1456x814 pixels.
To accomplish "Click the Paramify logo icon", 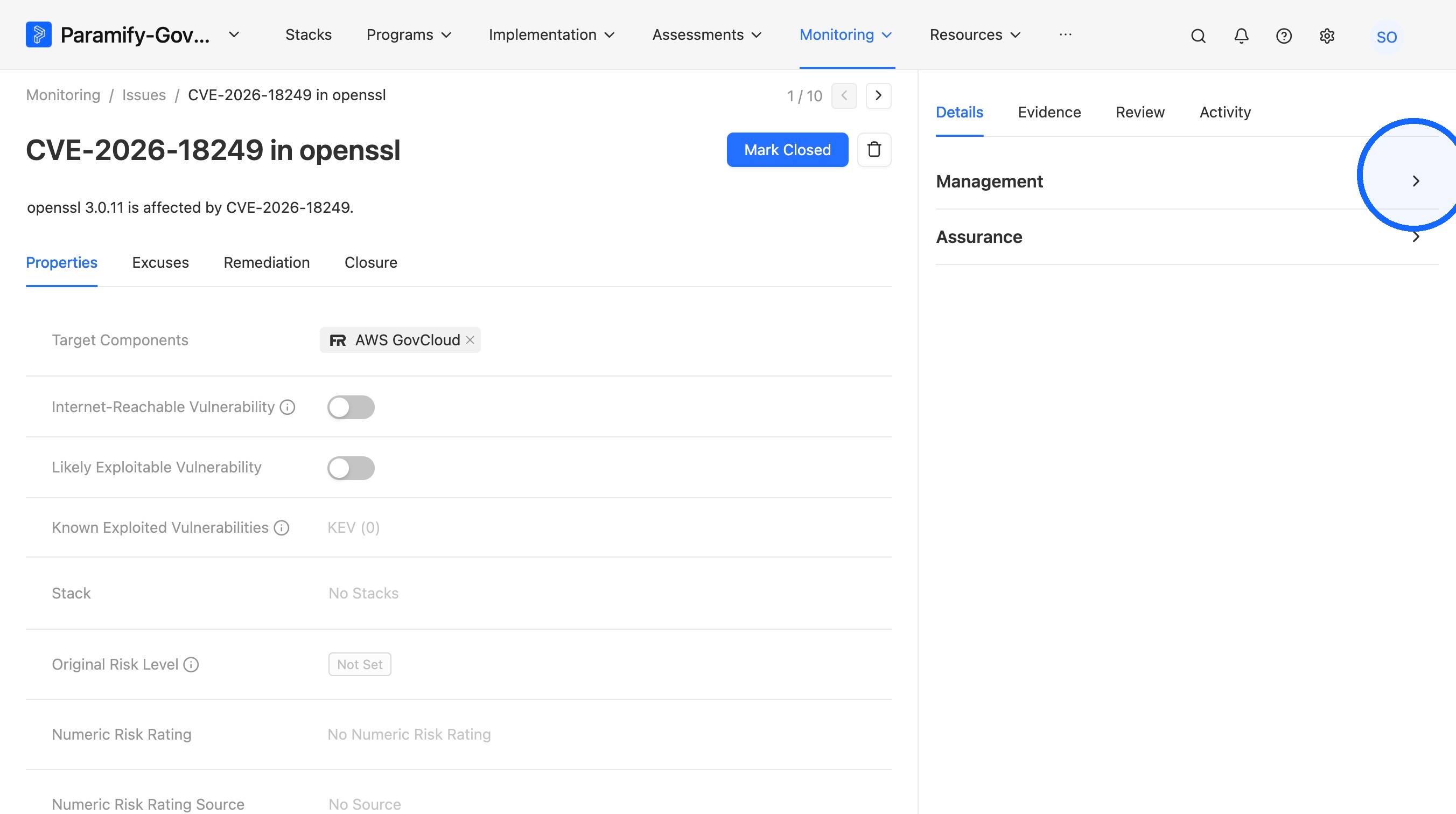I will click(x=38, y=34).
